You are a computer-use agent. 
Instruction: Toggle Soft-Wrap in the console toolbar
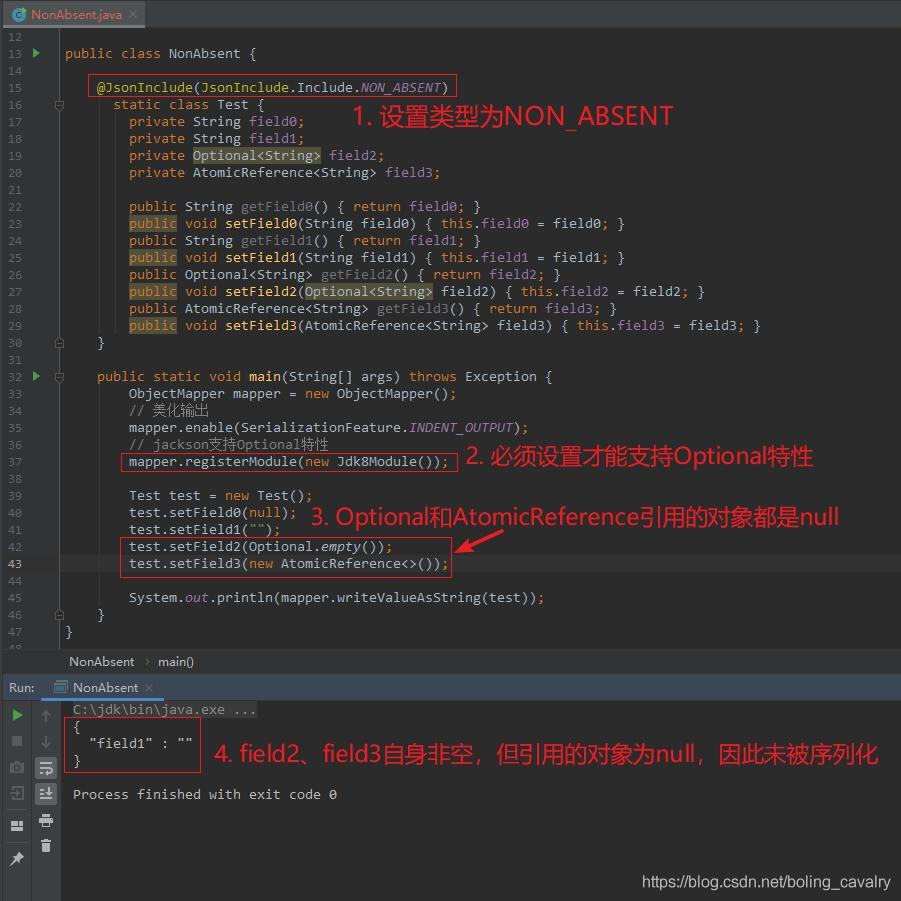(46, 767)
